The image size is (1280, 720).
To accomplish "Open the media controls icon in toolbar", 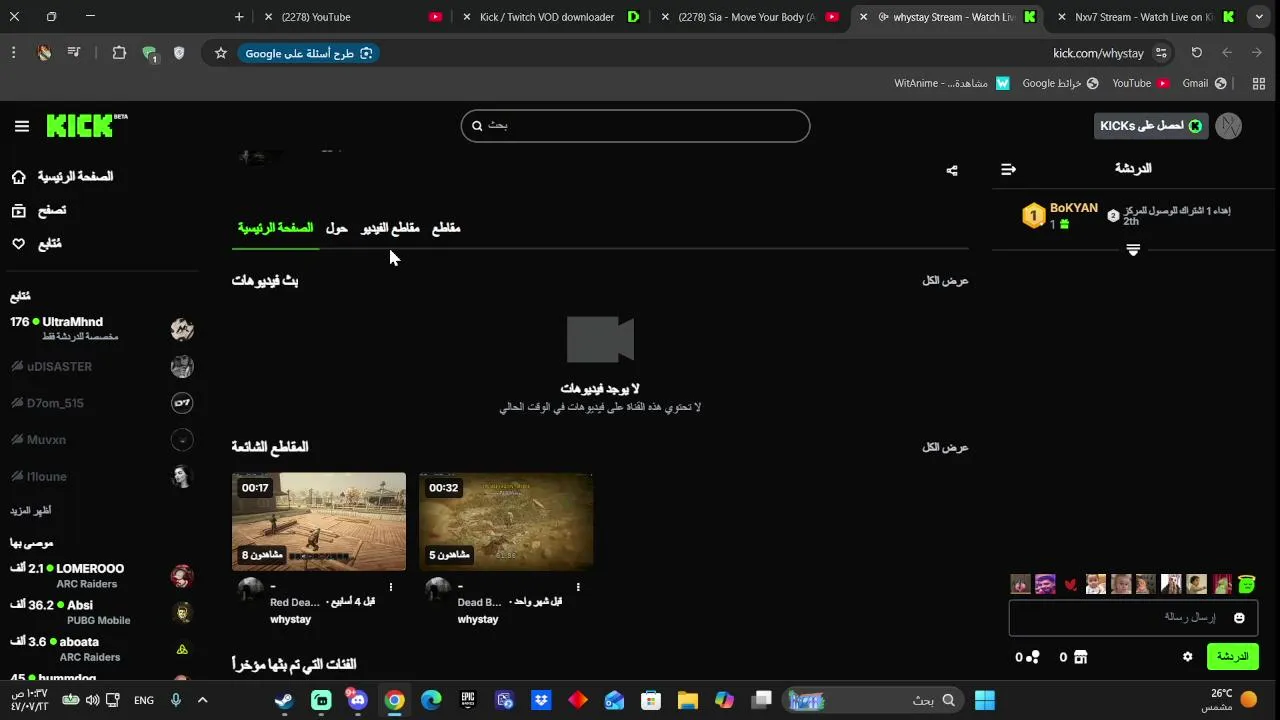I will [x=74, y=53].
